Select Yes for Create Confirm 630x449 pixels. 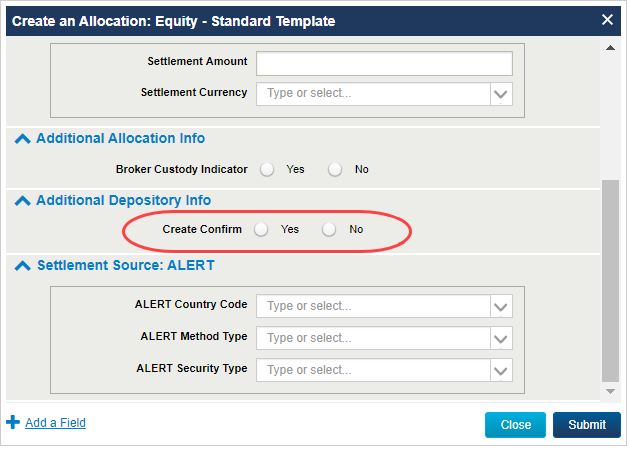(x=261, y=229)
